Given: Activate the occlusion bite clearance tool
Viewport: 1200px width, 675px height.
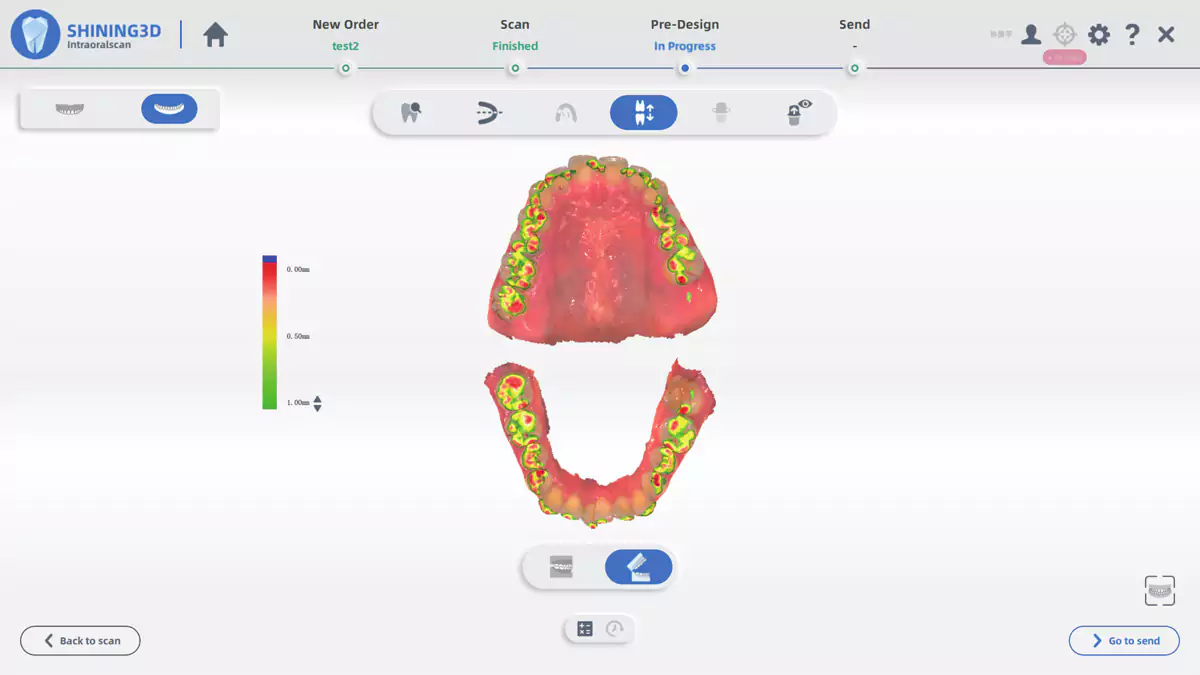Looking at the screenshot, I should (643, 113).
